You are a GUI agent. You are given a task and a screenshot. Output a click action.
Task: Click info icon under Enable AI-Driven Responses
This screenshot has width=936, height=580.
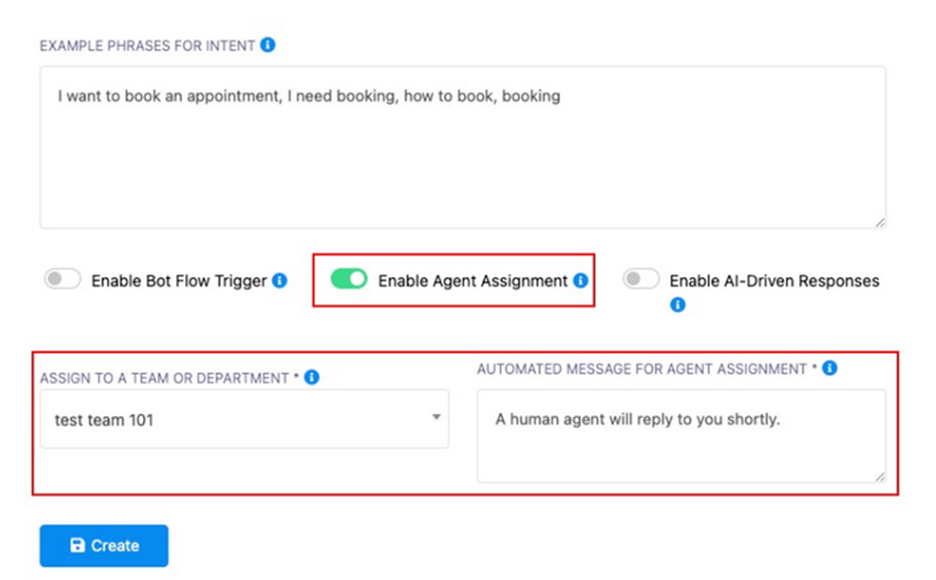tap(678, 304)
